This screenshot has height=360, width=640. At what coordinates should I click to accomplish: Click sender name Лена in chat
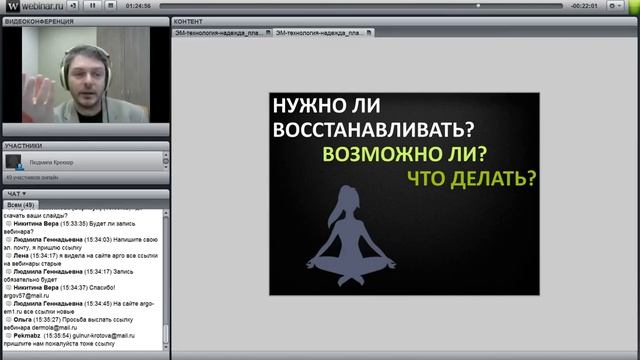click(21, 256)
